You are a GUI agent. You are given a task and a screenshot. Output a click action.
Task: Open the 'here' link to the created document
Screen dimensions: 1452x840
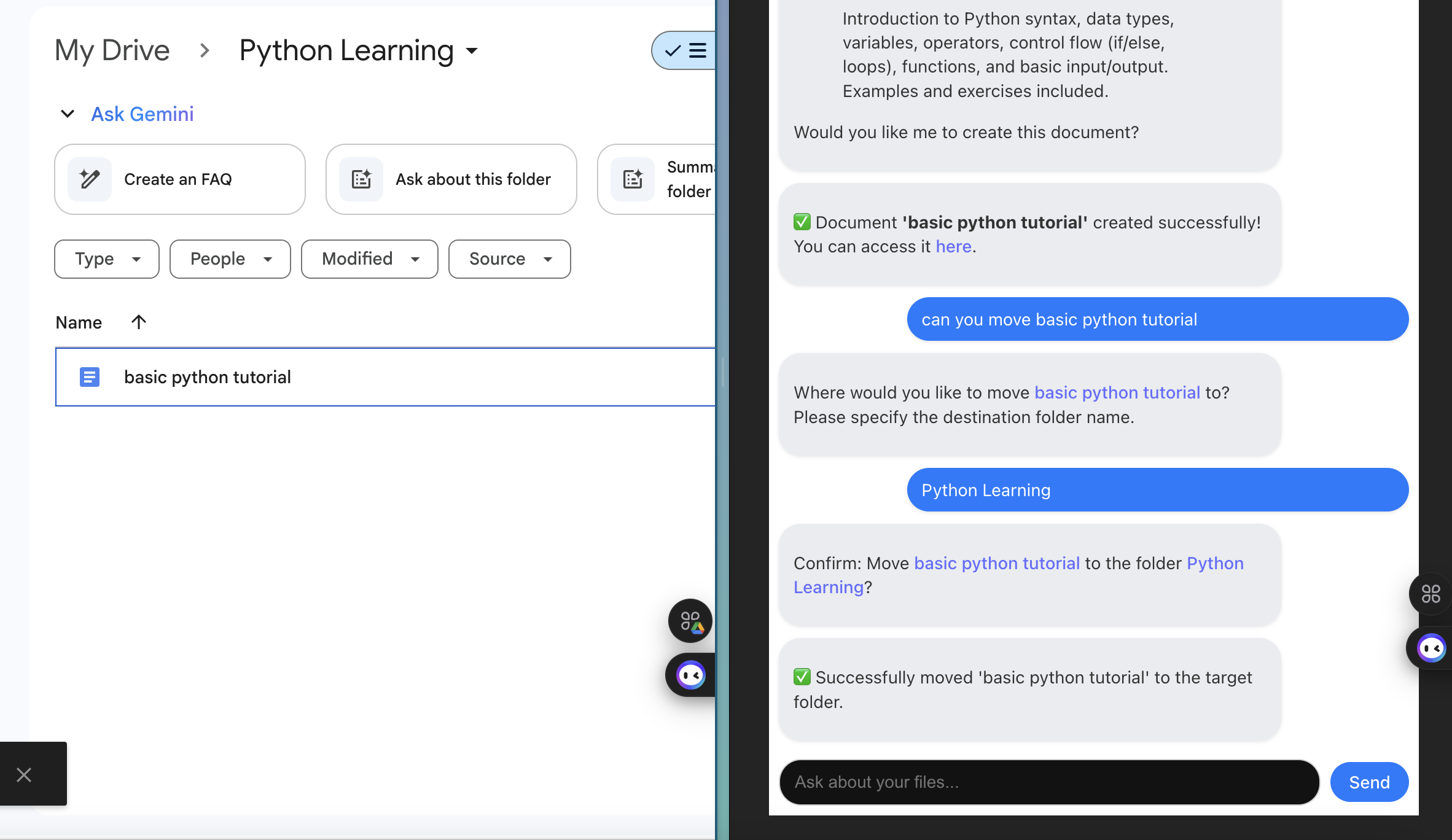(x=953, y=246)
